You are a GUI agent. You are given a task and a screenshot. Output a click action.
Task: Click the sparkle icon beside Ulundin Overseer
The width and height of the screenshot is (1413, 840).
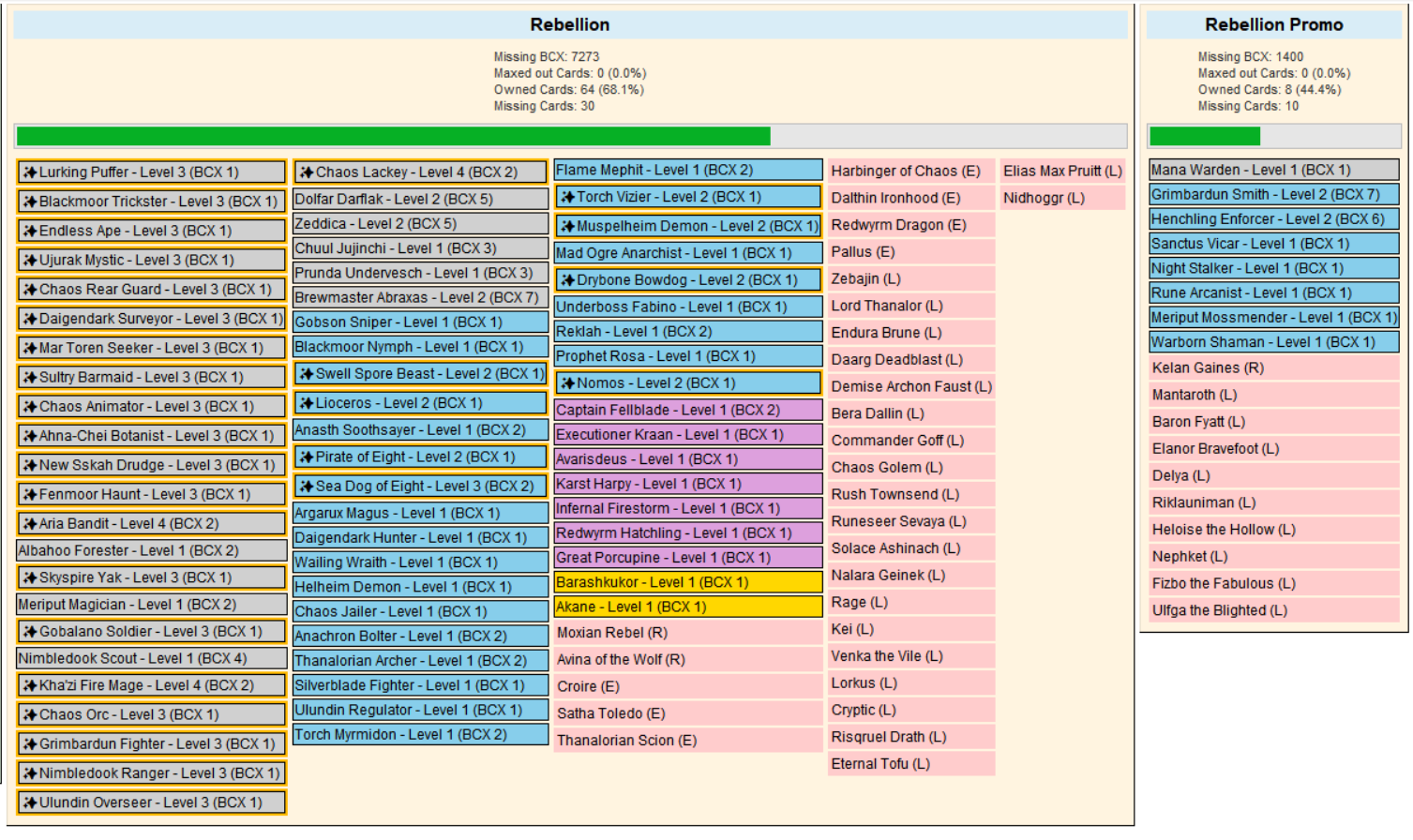coord(30,803)
